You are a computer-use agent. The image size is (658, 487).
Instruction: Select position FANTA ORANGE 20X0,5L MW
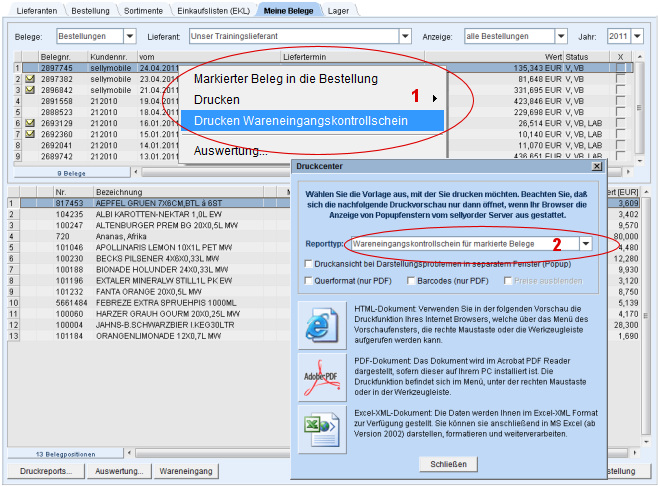[x=150, y=292]
